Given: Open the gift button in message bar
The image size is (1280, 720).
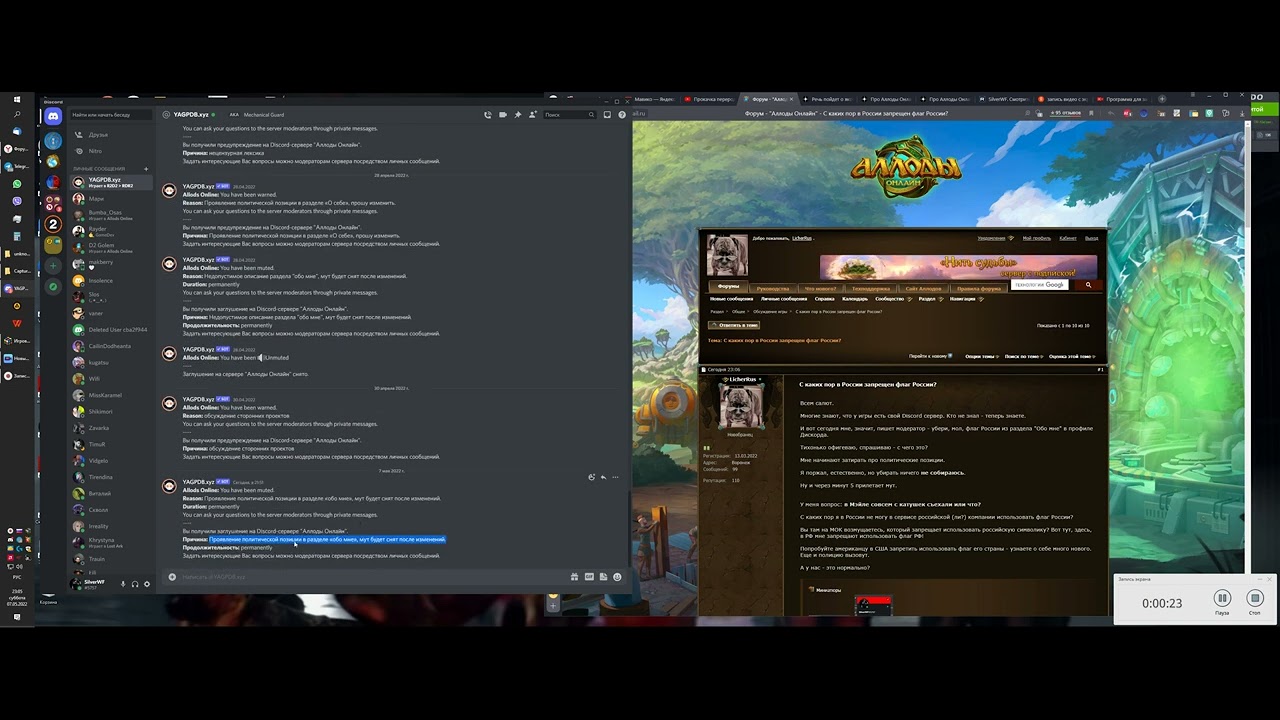Looking at the screenshot, I should pyautogui.click(x=574, y=577).
